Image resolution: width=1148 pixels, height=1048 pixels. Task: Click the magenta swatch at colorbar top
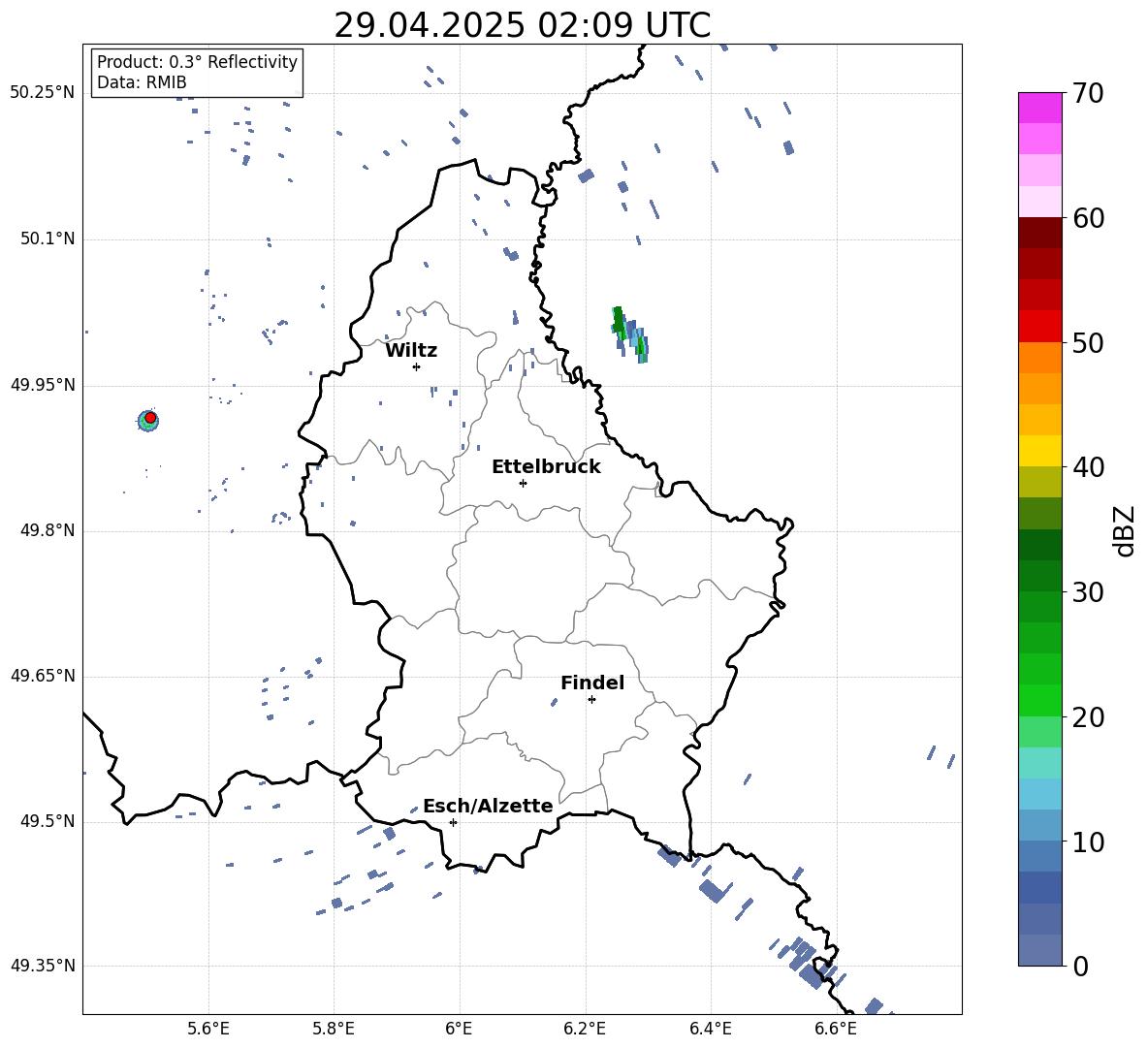pyautogui.click(x=1039, y=108)
